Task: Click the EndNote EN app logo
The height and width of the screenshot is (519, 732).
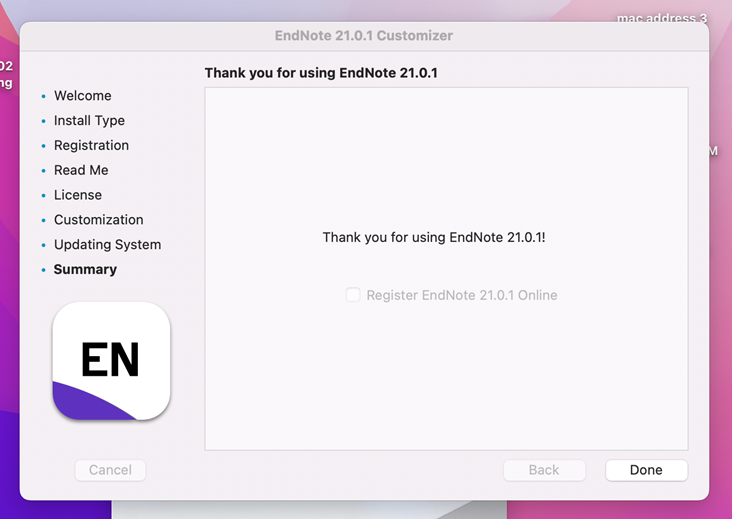Action: (x=111, y=361)
